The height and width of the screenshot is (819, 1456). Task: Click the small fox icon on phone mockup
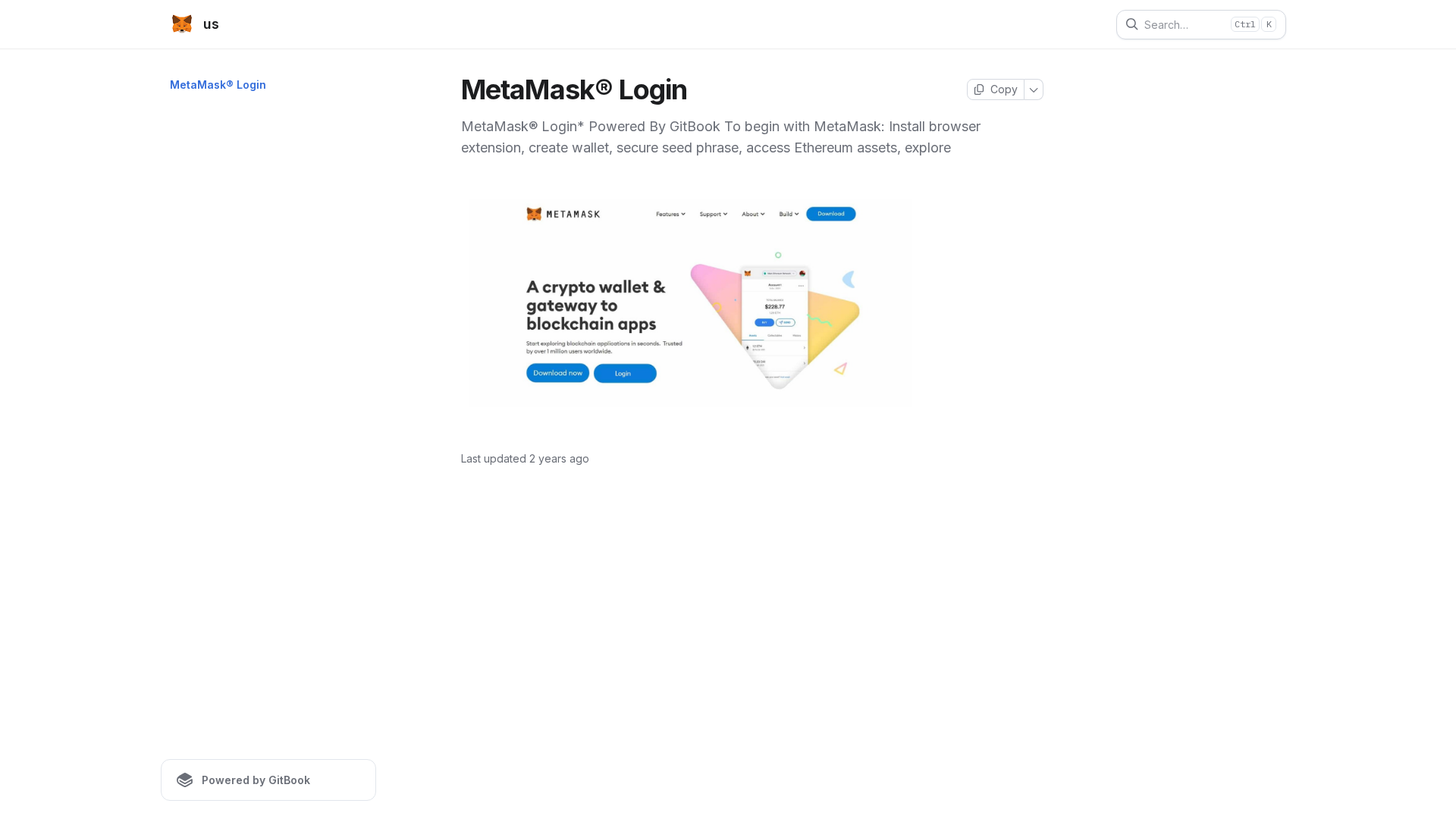[748, 273]
